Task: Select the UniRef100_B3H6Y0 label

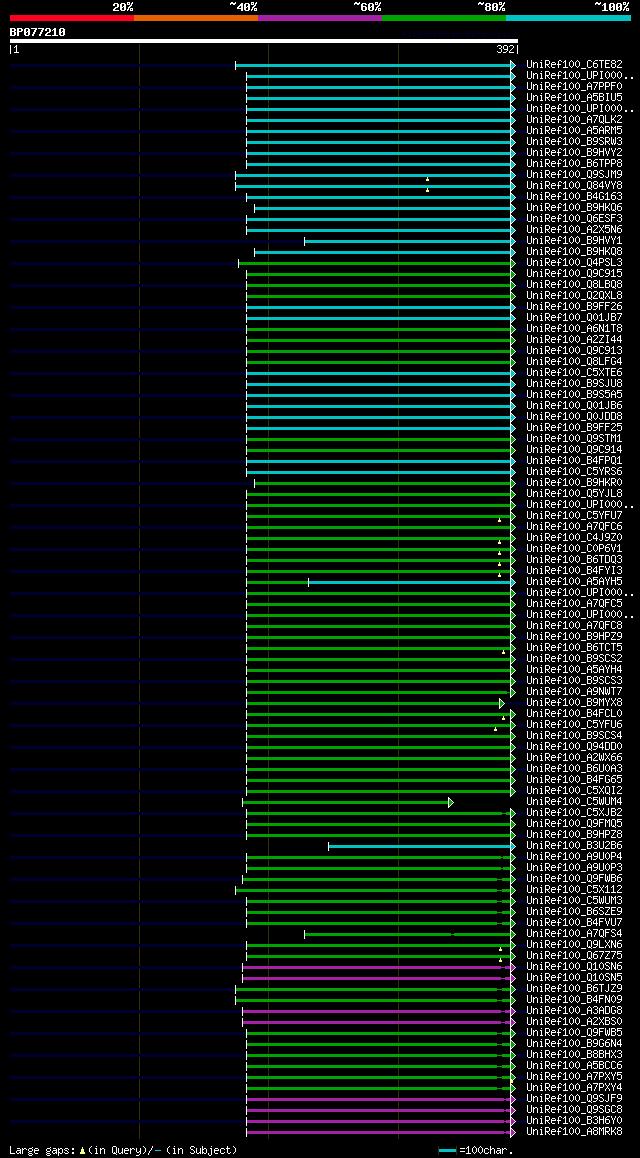Action: click(x=574, y=1121)
